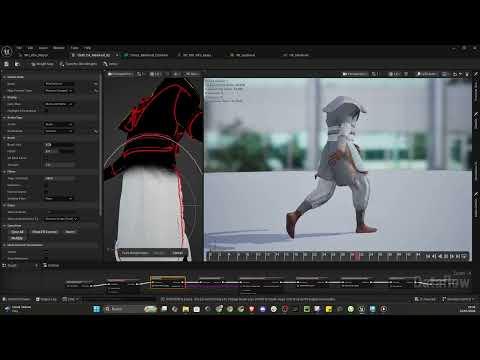
Task: Open the dropdown beside Multiply button section
Action: point(62,219)
